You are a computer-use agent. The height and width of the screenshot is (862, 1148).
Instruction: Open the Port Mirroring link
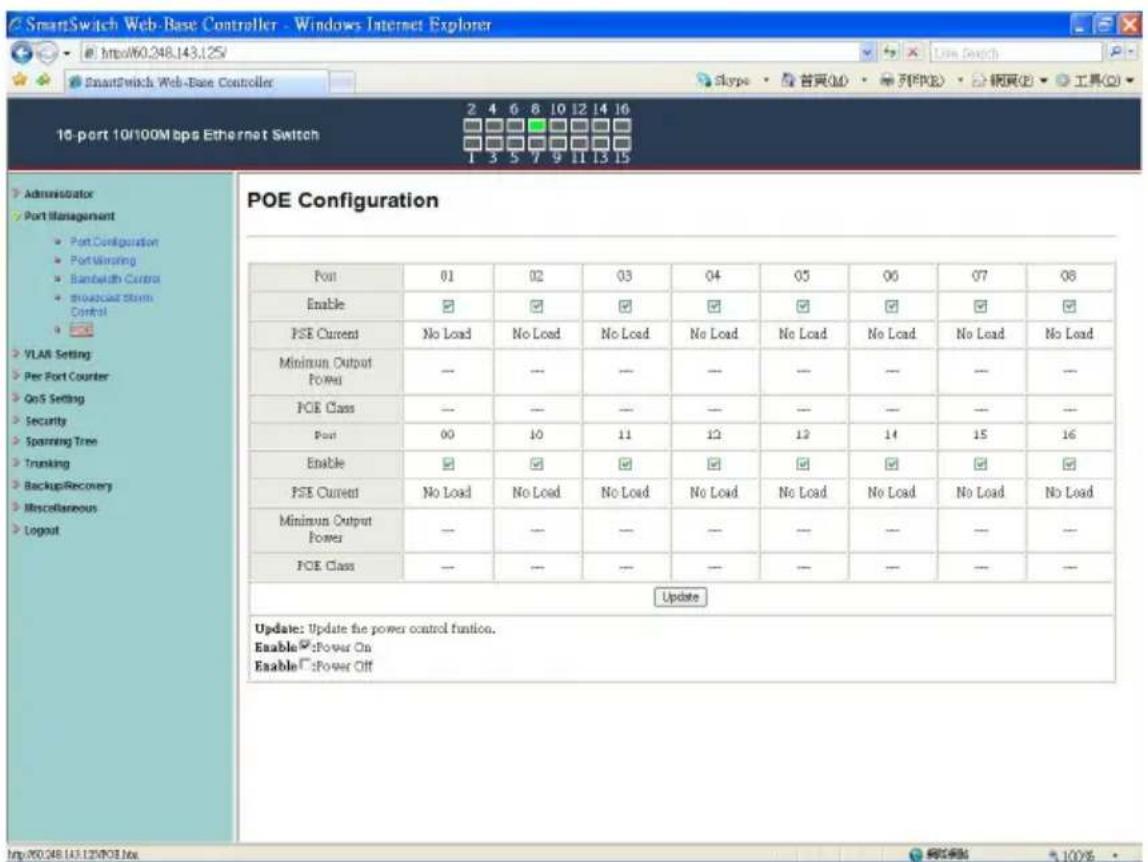[103, 261]
